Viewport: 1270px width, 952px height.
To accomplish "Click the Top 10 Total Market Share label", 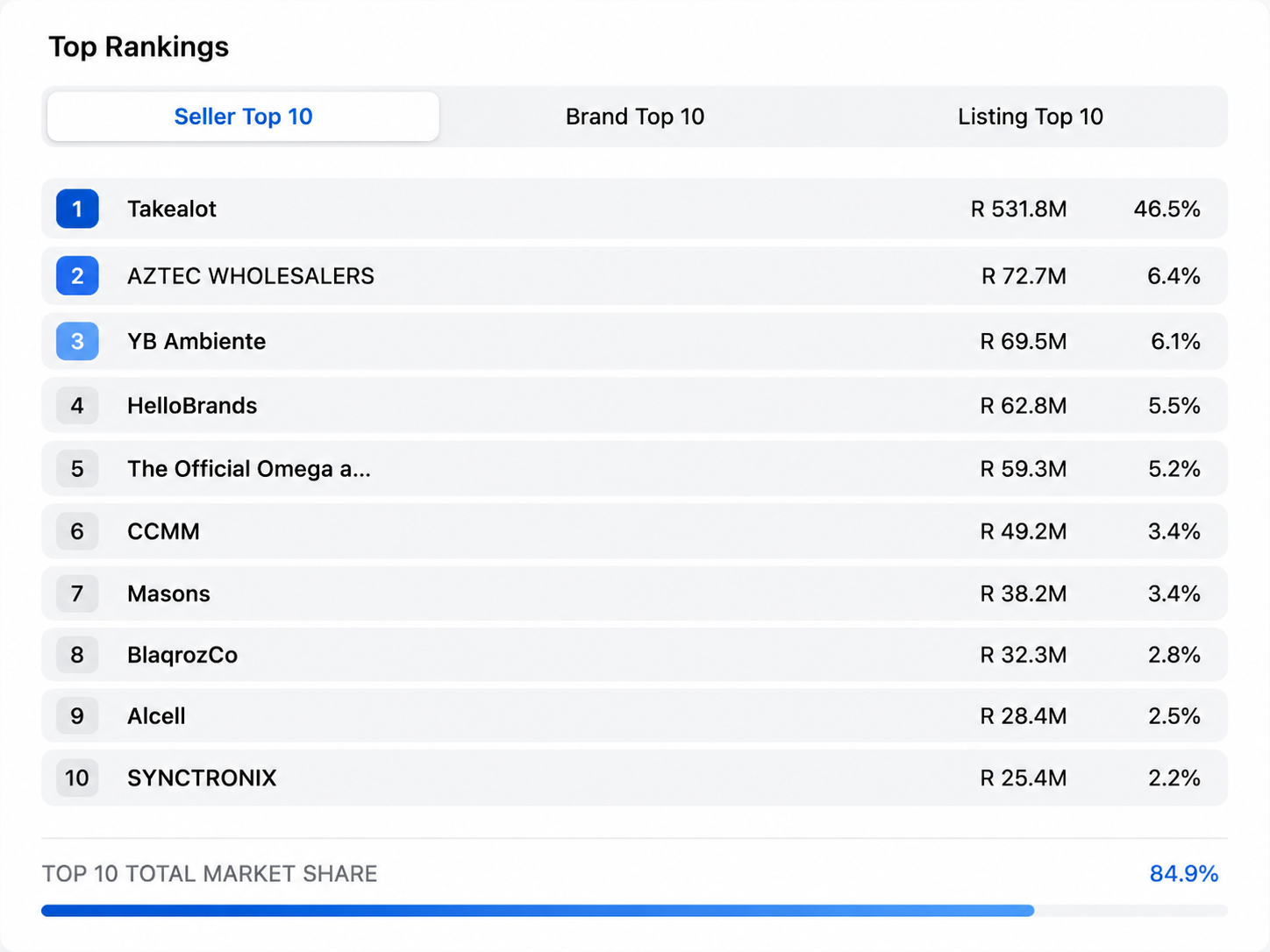I will tap(210, 874).
